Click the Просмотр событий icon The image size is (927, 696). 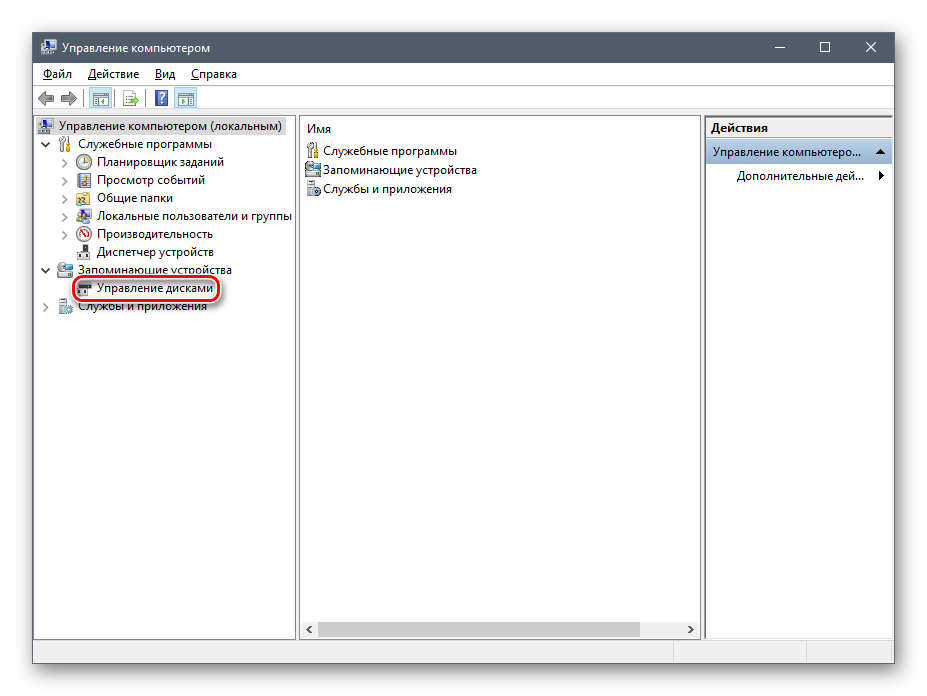click(84, 180)
